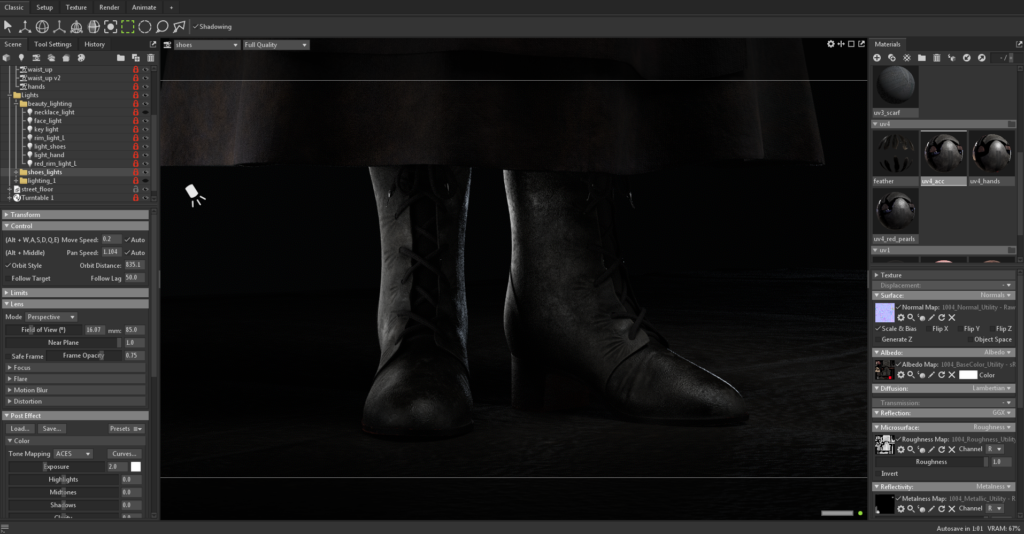Screen dimensions: 1024x534
Task: Choose the polygon selection tool
Action: click(x=178, y=26)
